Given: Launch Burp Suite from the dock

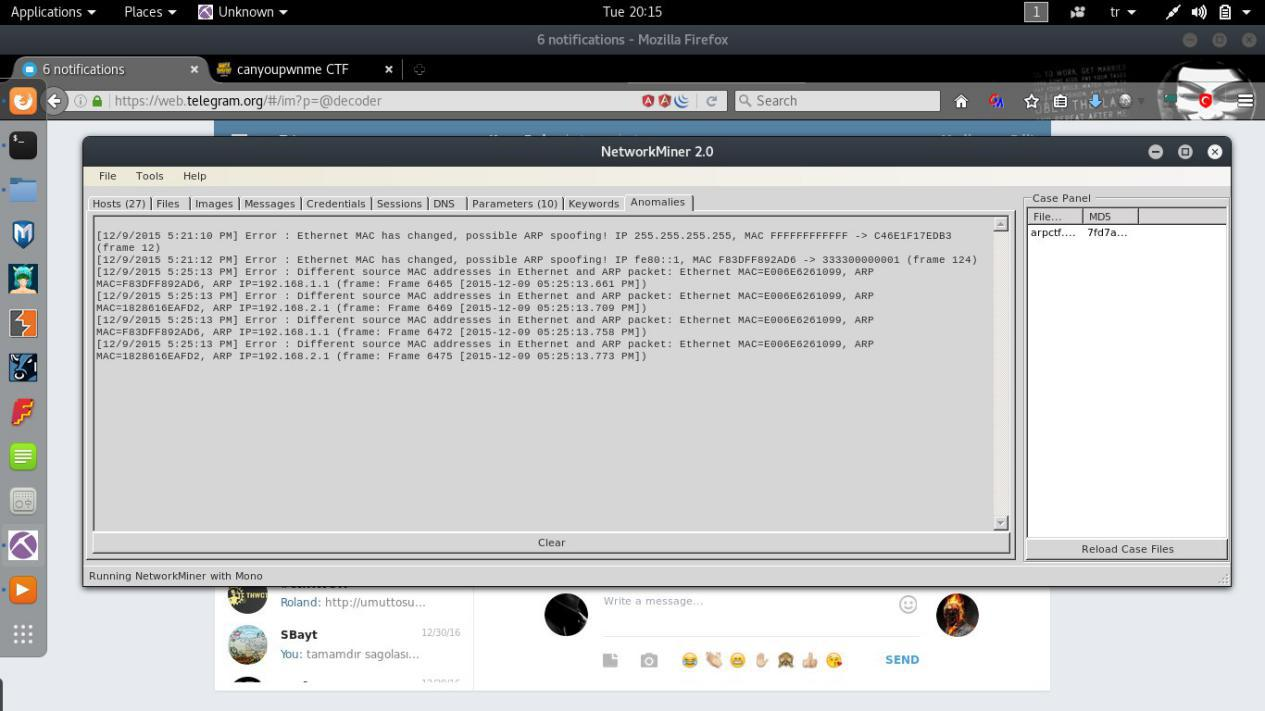Looking at the screenshot, I should (23, 323).
